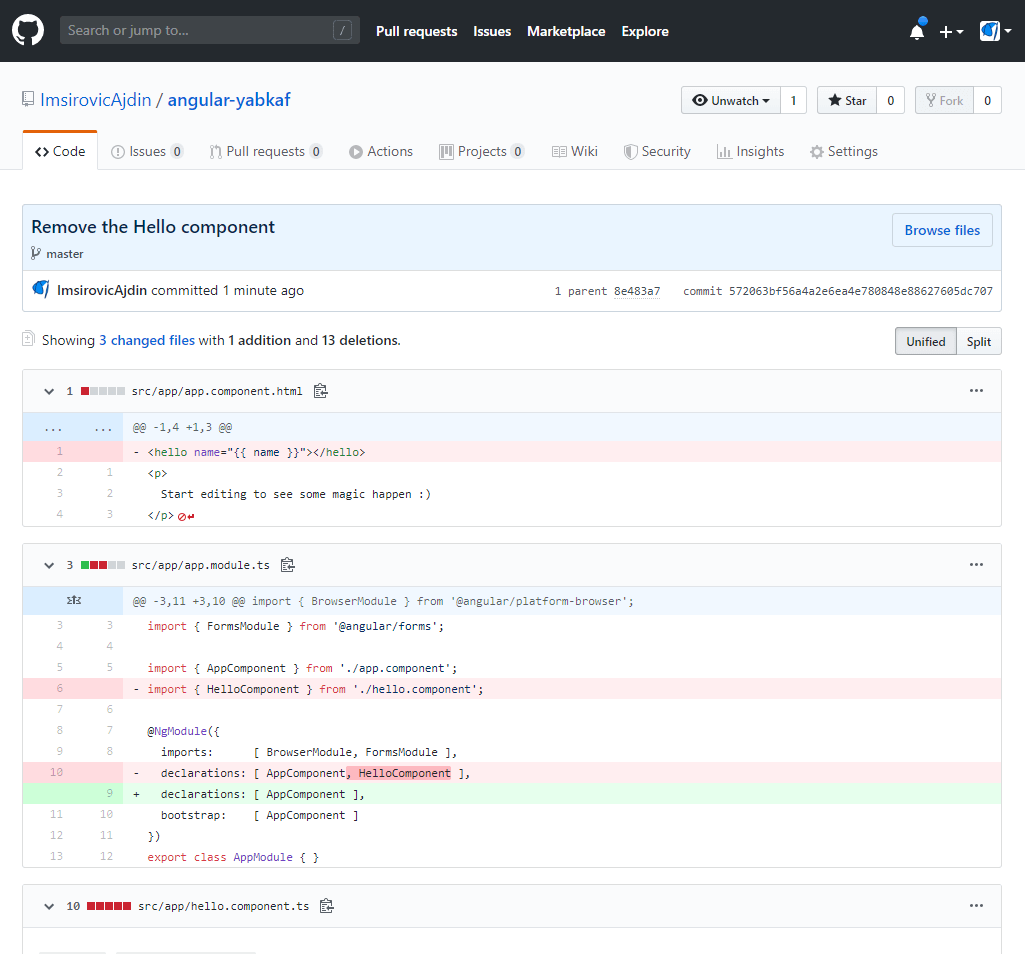The width and height of the screenshot is (1025, 954).
Task: Click the forks count 0
Action: (x=988, y=100)
